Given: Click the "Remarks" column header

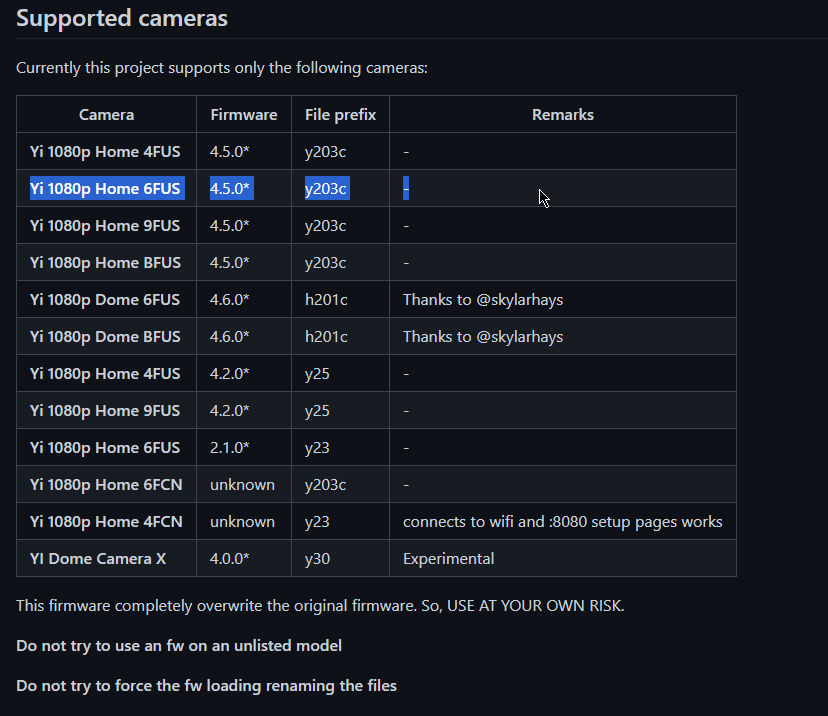Looking at the screenshot, I should [563, 114].
